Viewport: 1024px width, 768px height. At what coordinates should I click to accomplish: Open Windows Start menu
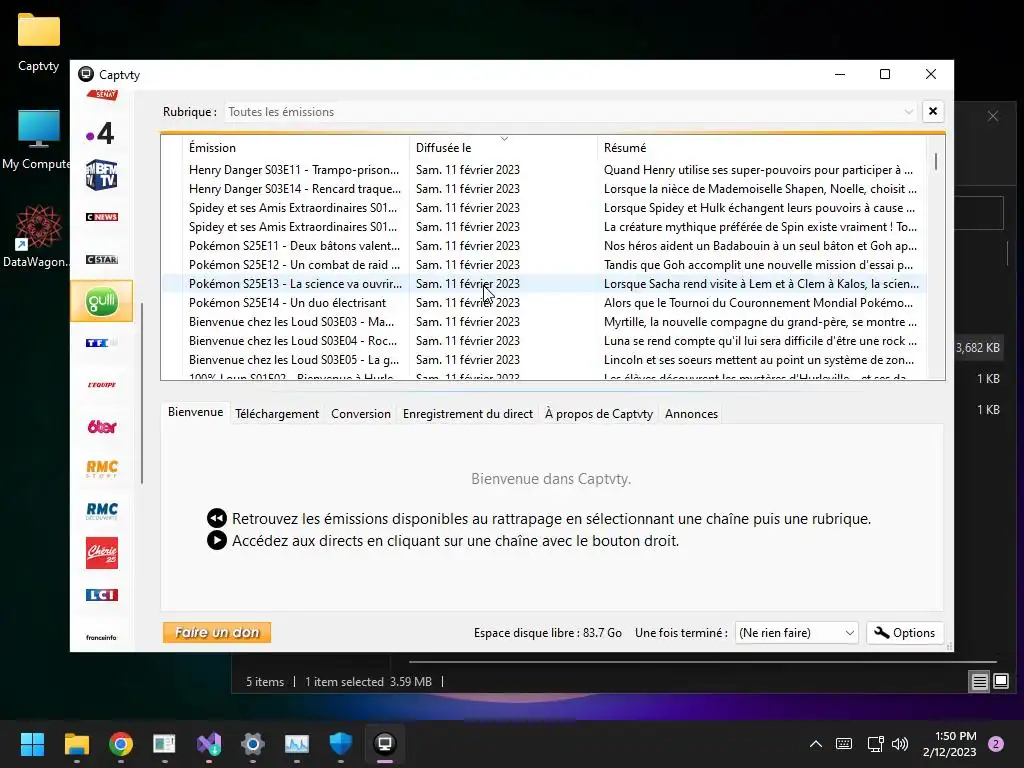32,744
